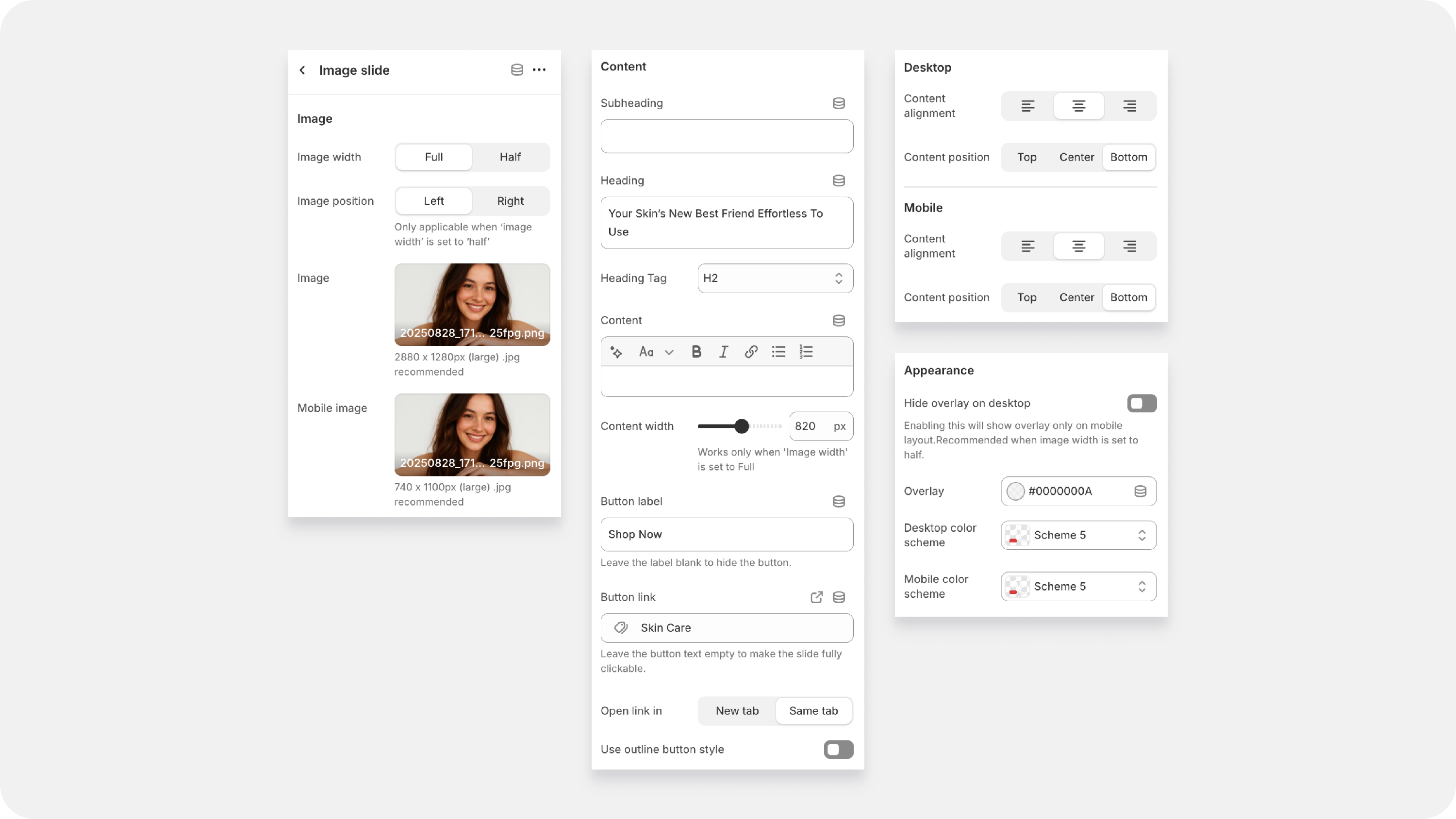Open dynamic source icon in Image slide header

[x=516, y=70]
